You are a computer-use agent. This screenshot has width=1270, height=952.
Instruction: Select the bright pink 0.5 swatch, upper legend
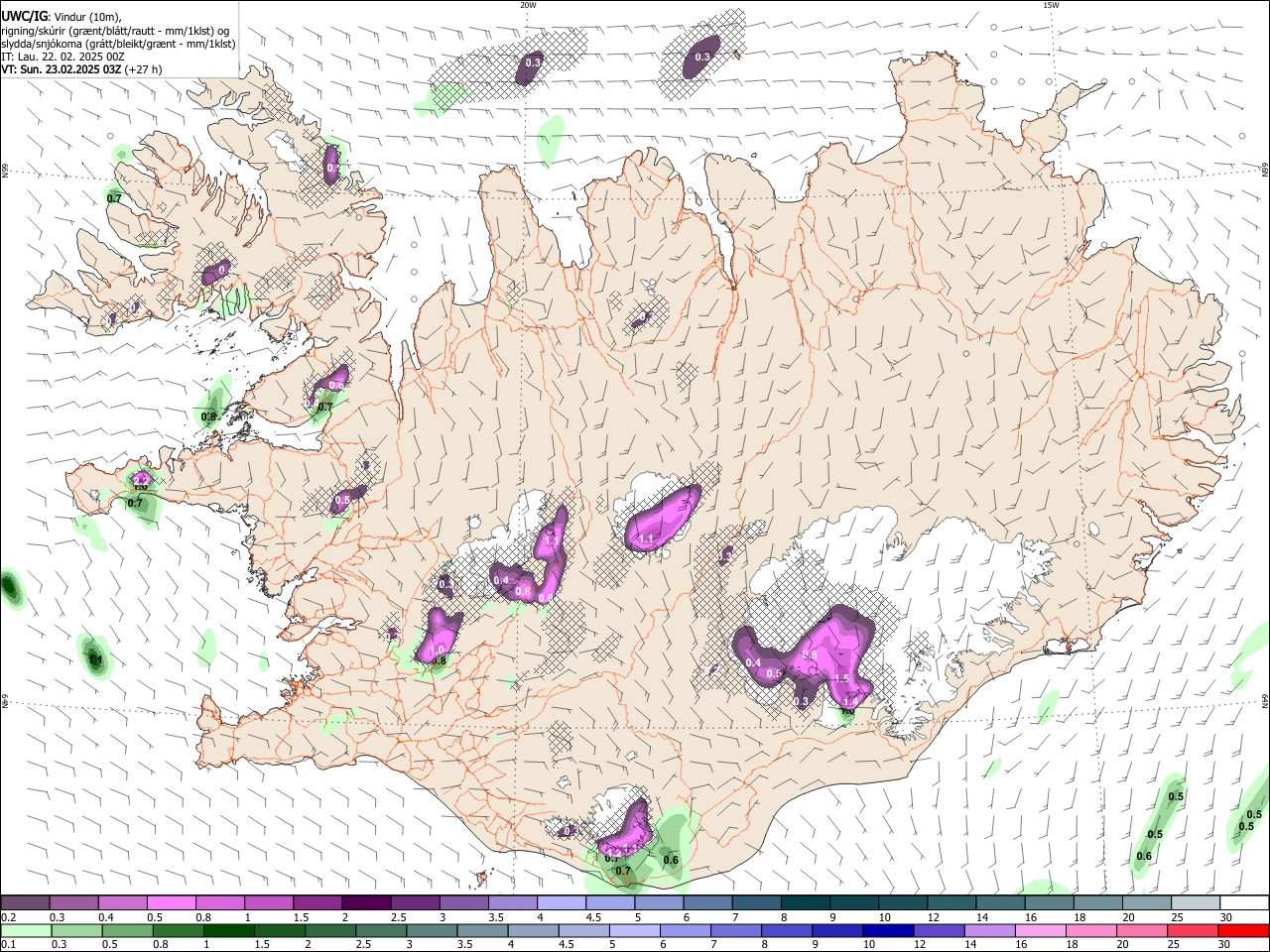[171, 902]
